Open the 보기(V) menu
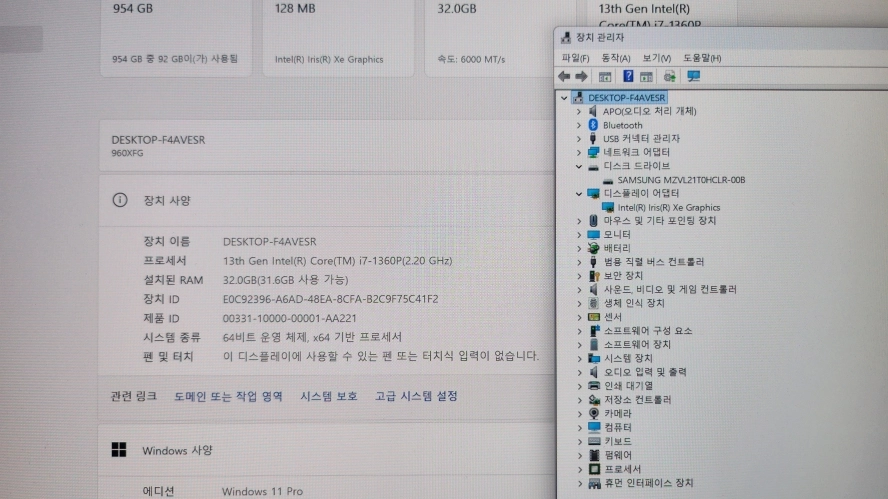The width and height of the screenshot is (888, 499). [656, 58]
